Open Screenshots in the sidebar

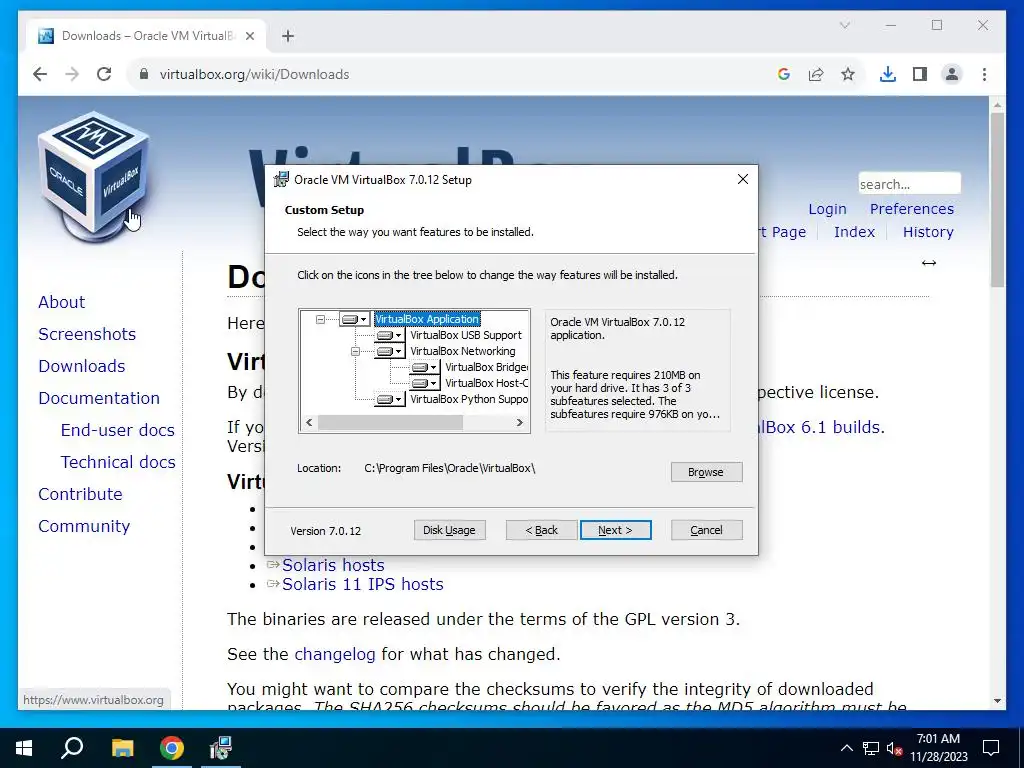[87, 334]
